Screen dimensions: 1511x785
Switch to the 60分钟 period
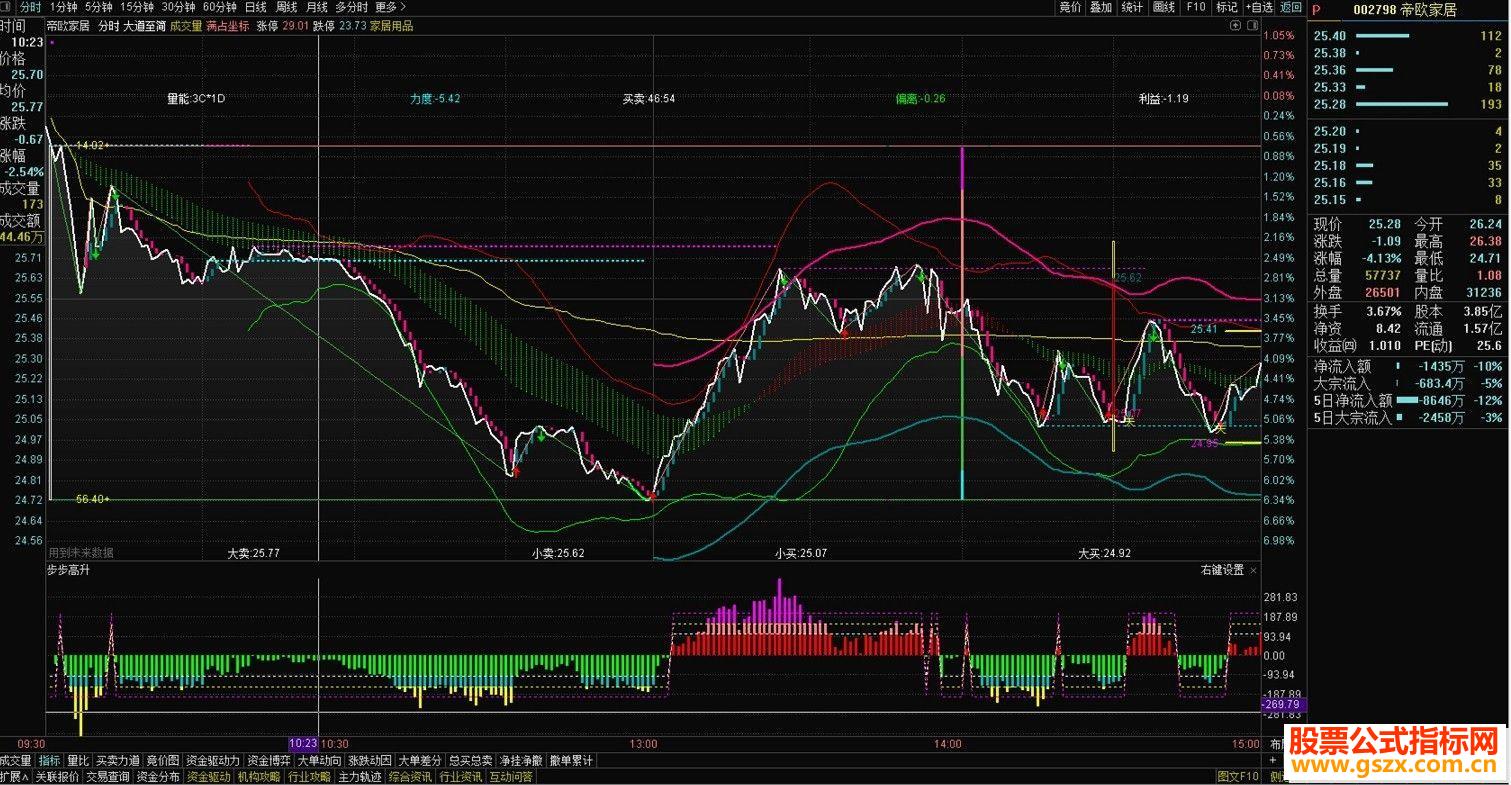tap(220, 7)
